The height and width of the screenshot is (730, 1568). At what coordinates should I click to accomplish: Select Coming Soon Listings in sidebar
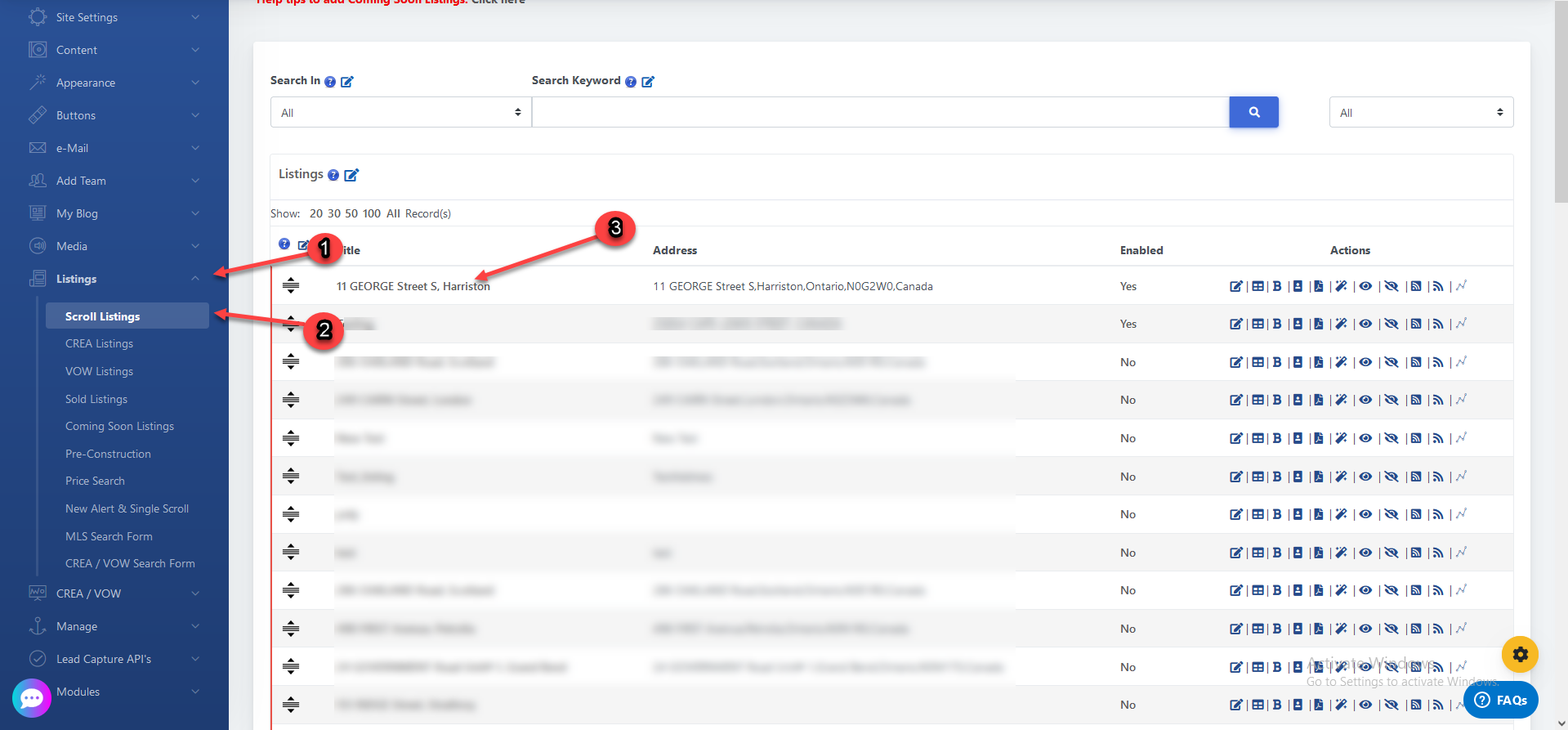(119, 426)
